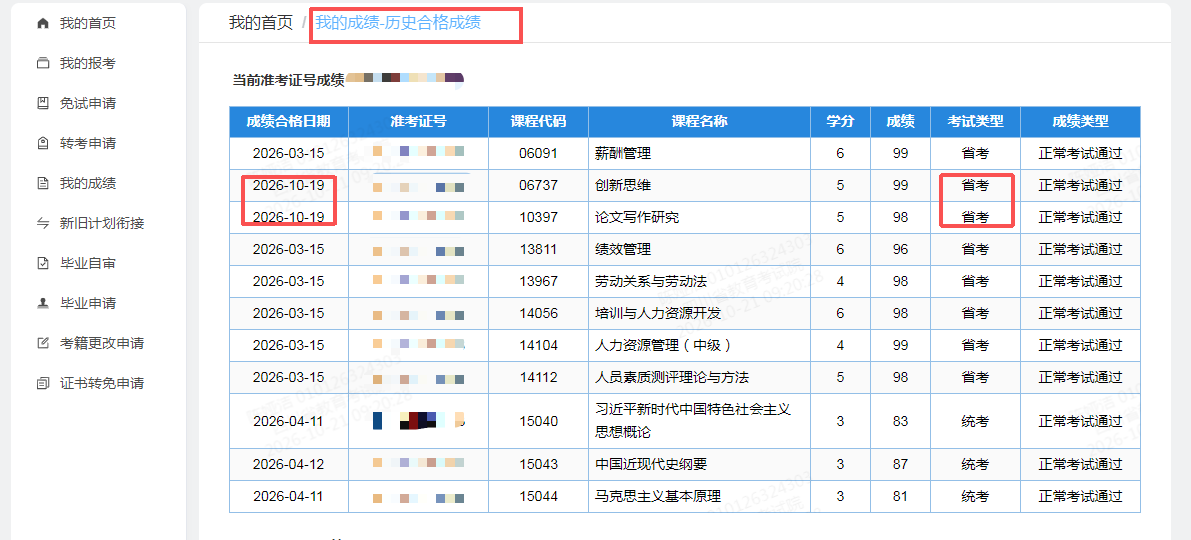The image size is (1191, 540).
Task: Go to 免试申请 in sidebar
Action: [87, 103]
